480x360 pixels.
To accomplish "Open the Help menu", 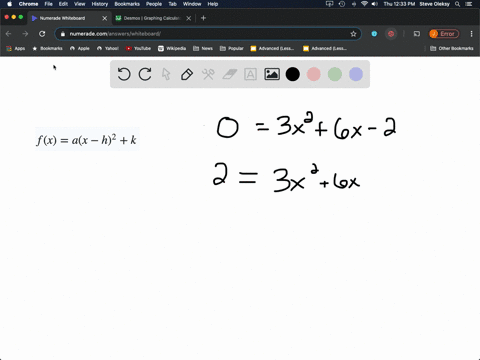I will (213, 4).
